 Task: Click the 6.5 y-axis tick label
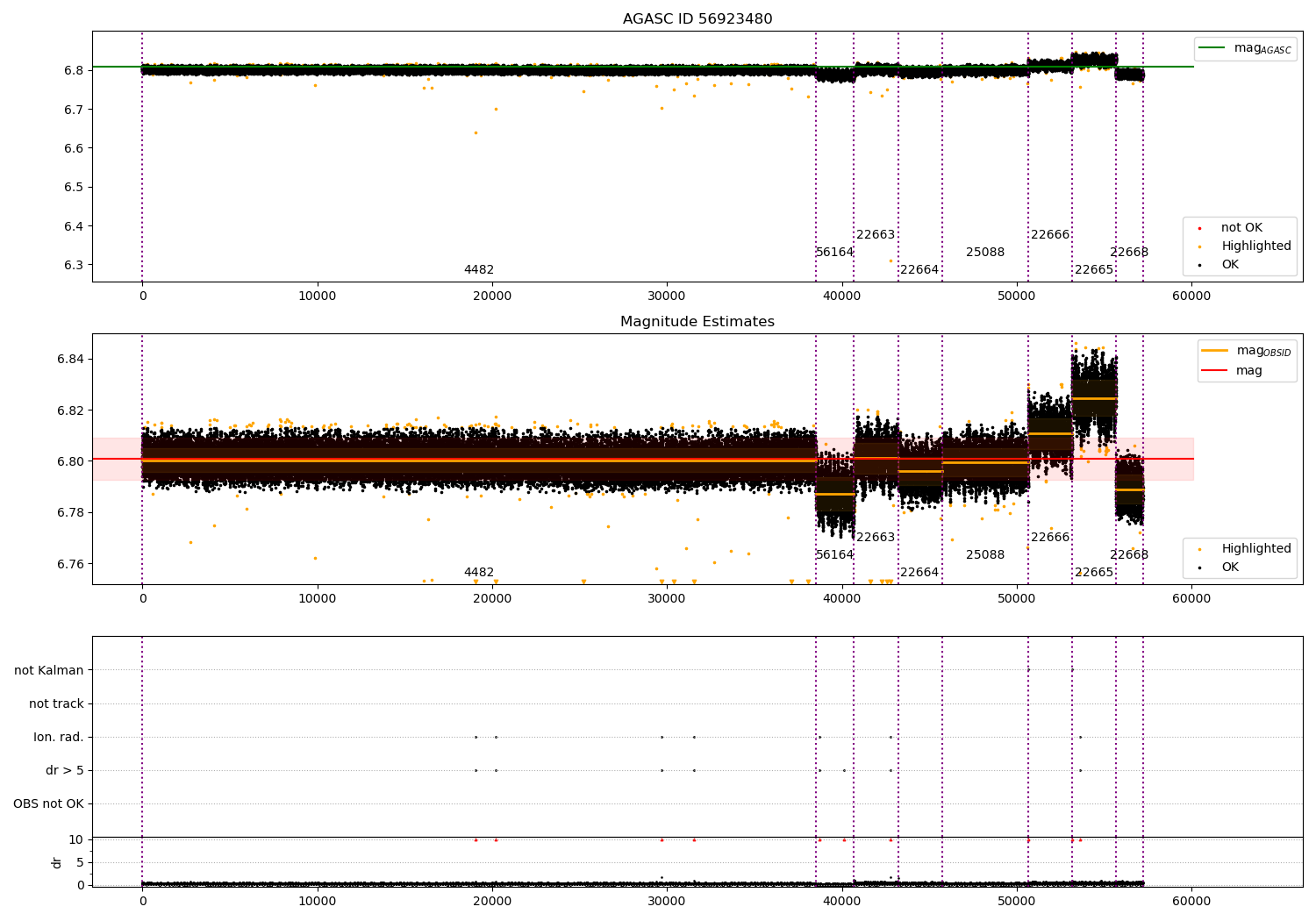click(x=74, y=188)
